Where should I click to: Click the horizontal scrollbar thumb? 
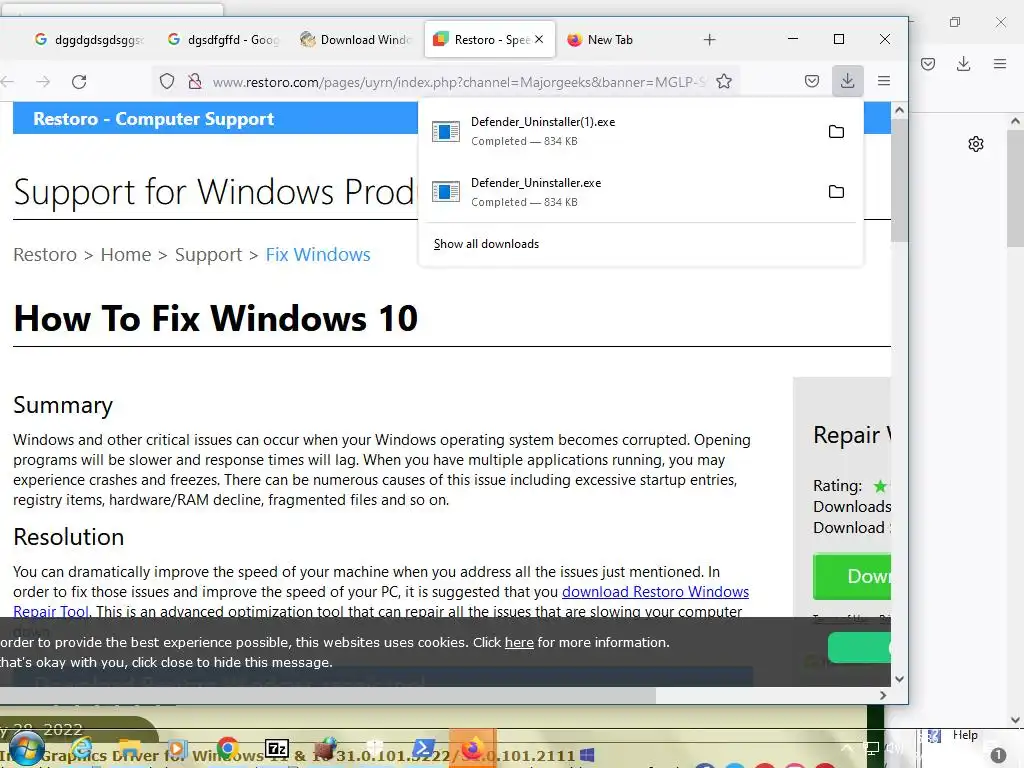pos(328,696)
